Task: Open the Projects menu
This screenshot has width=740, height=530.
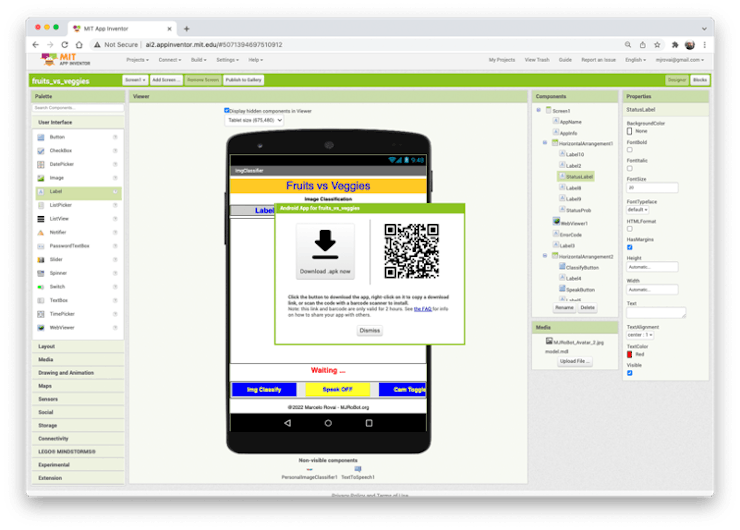Action: click(137, 60)
